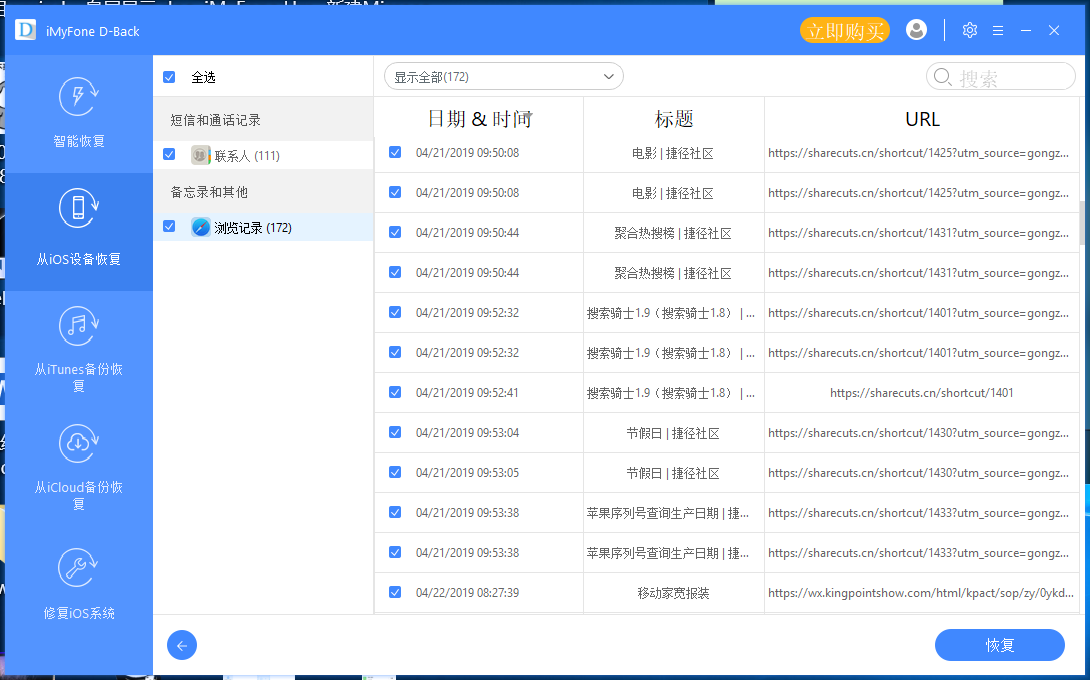Uncheck the 移动家宽报装 row checkbox
The width and height of the screenshot is (1090, 680).
pyautogui.click(x=395, y=592)
